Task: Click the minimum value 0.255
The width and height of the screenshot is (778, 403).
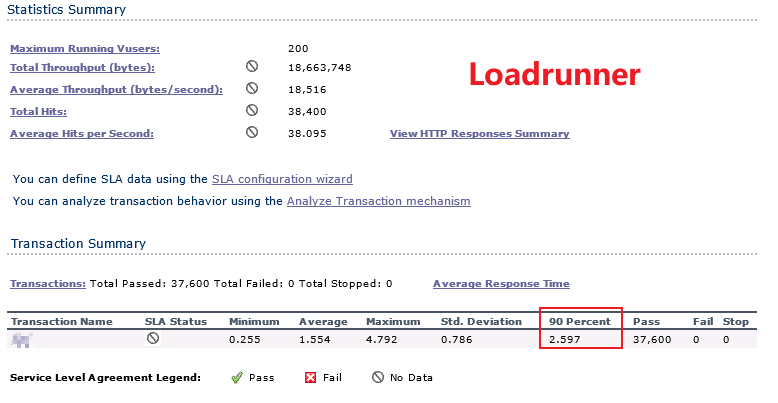Action: coord(245,340)
